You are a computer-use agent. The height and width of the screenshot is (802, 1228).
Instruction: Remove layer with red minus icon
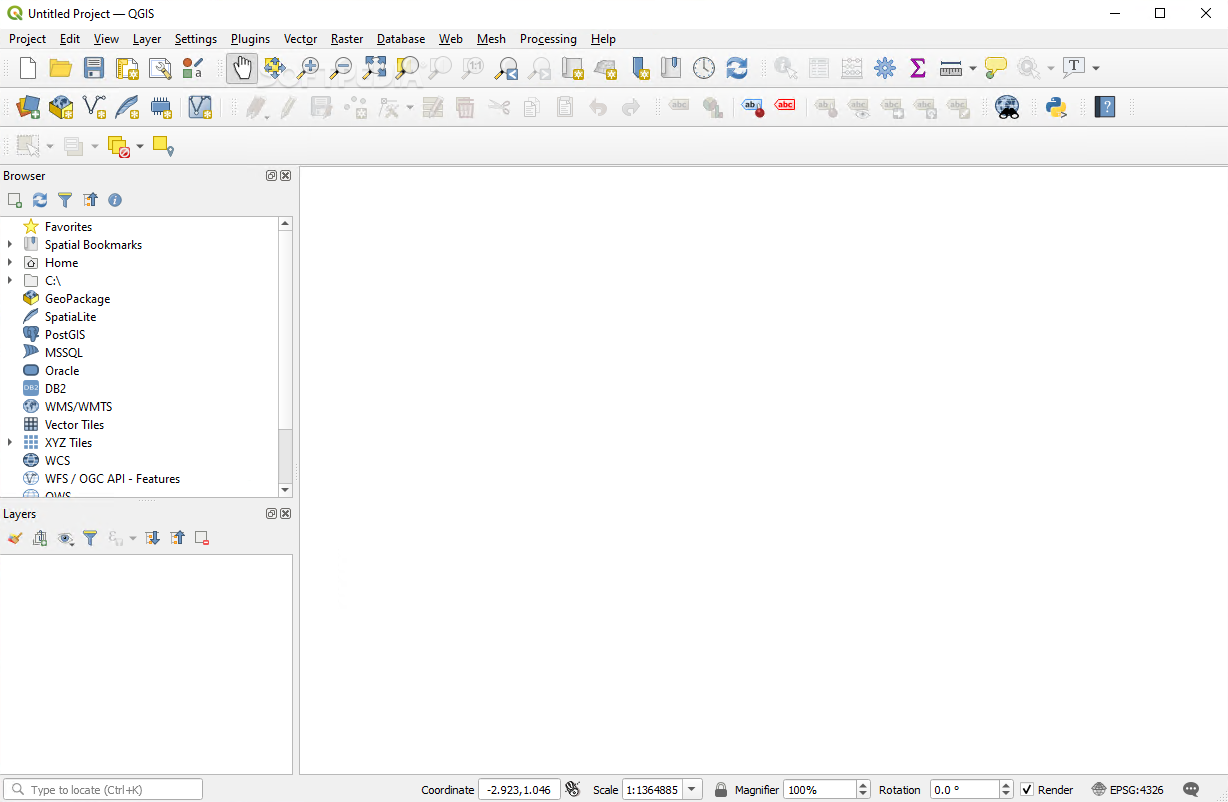coord(202,538)
